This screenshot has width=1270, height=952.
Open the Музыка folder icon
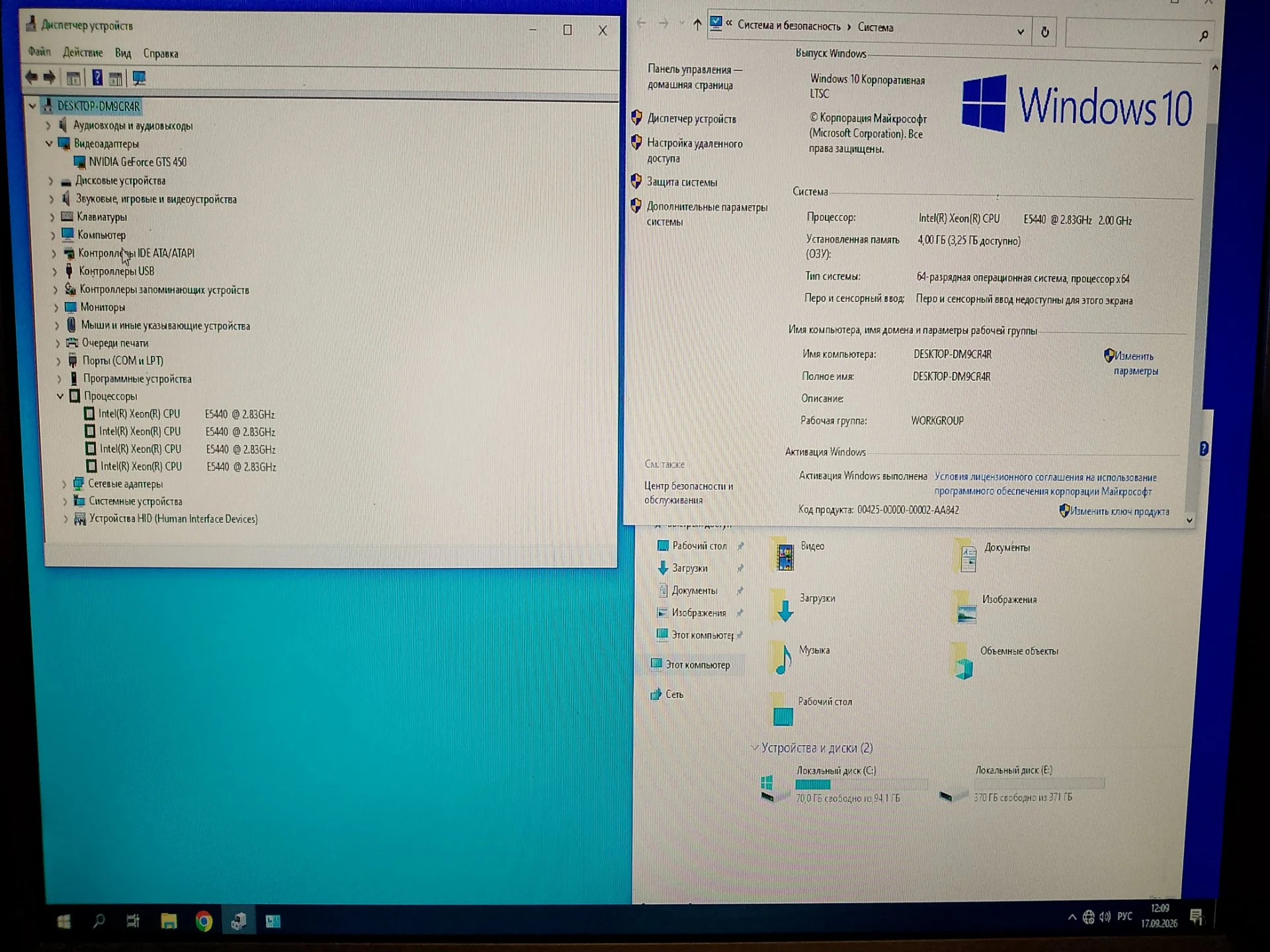pos(783,660)
